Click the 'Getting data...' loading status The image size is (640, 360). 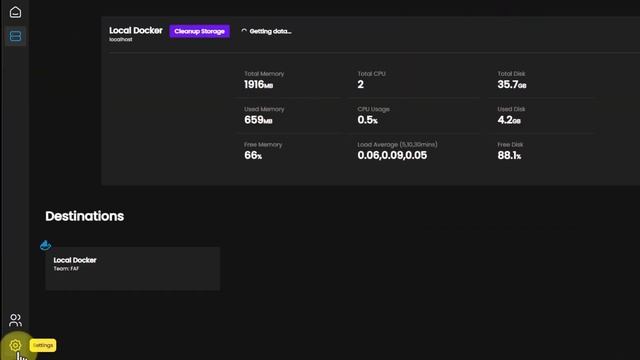coord(266,31)
